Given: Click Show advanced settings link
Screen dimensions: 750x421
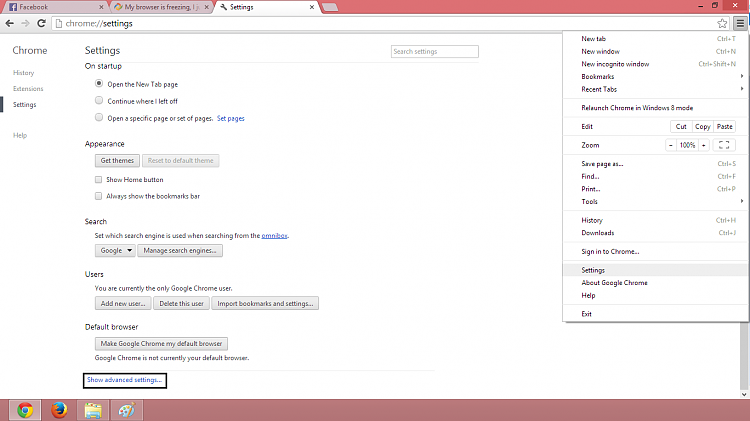Looking at the screenshot, I should [124, 380].
